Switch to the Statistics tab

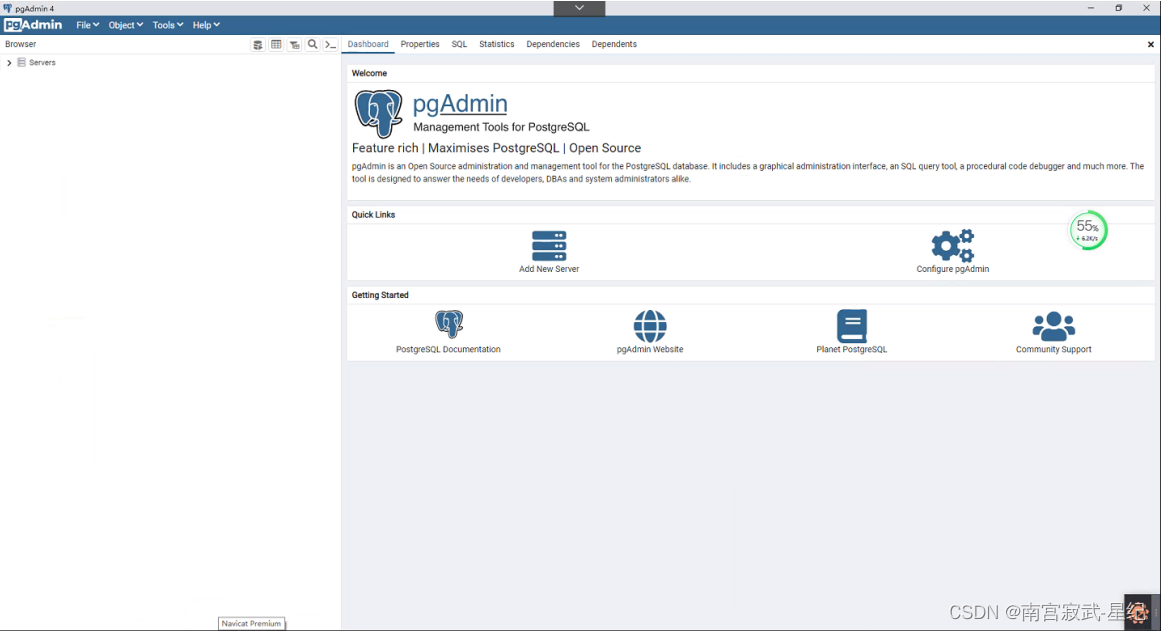(497, 44)
